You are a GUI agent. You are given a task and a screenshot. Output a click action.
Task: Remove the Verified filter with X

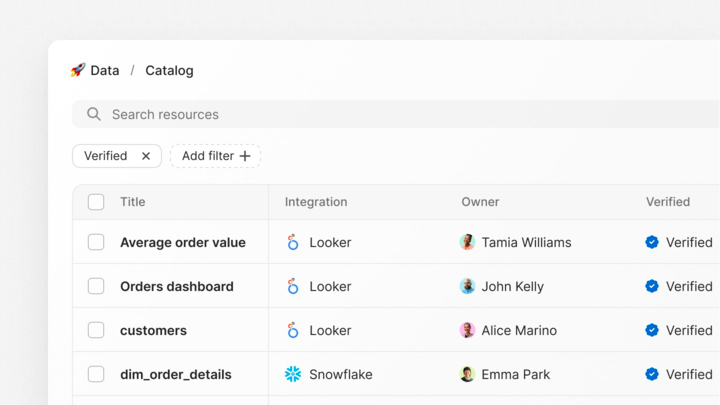coord(146,156)
